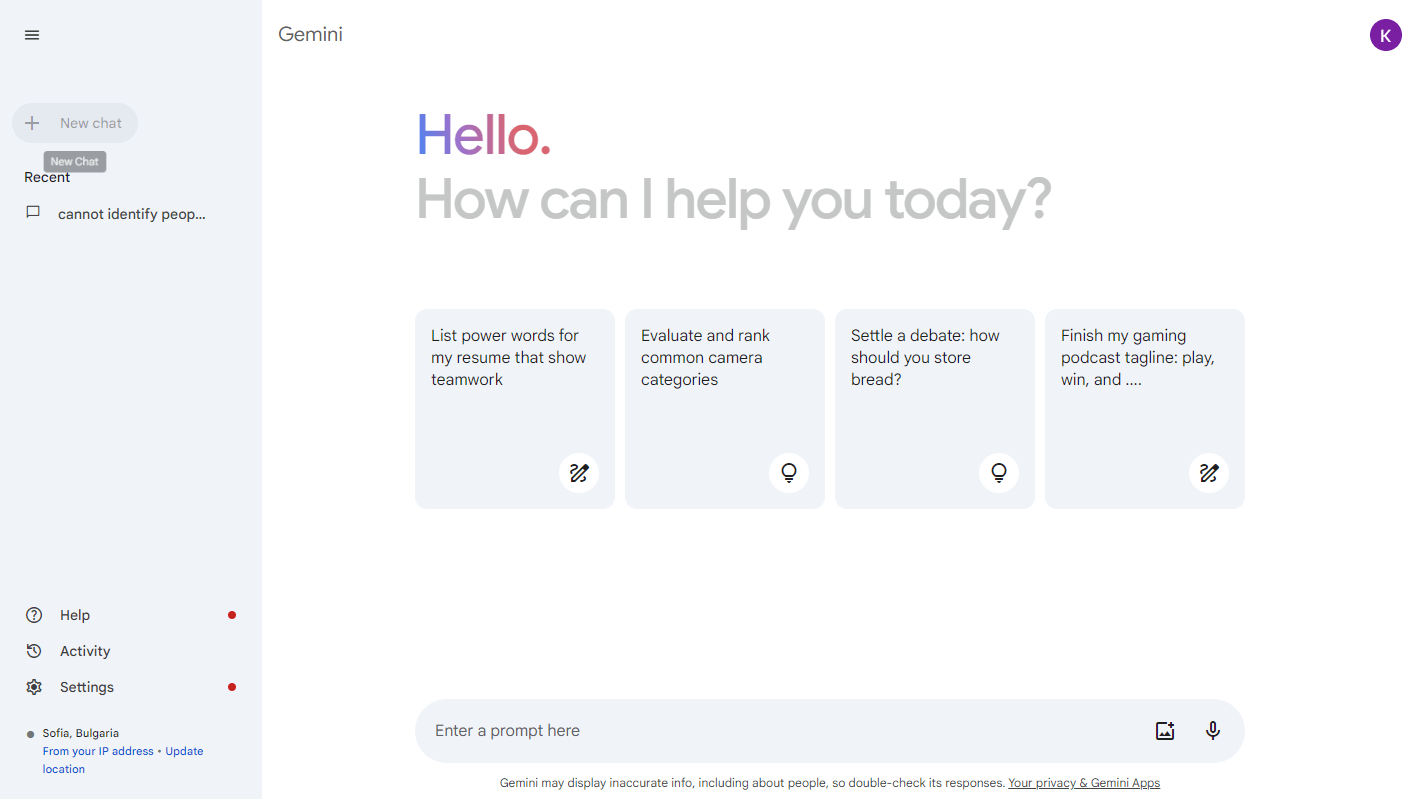Image resolution: width=1418 pixels, height=799 pixels.
Task: Click 'Update location' link
Action: pyautogui.click(x=123, y=760)
